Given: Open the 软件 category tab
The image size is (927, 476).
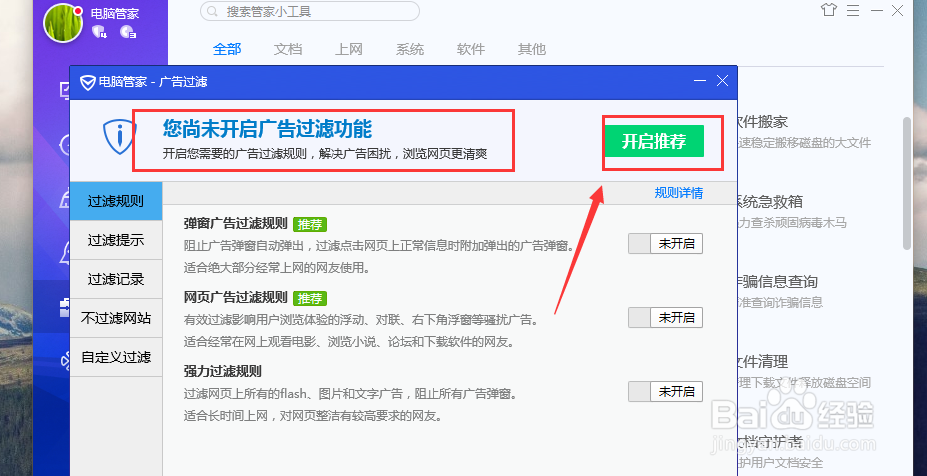Looking at the screenshot, I should 471,49.
